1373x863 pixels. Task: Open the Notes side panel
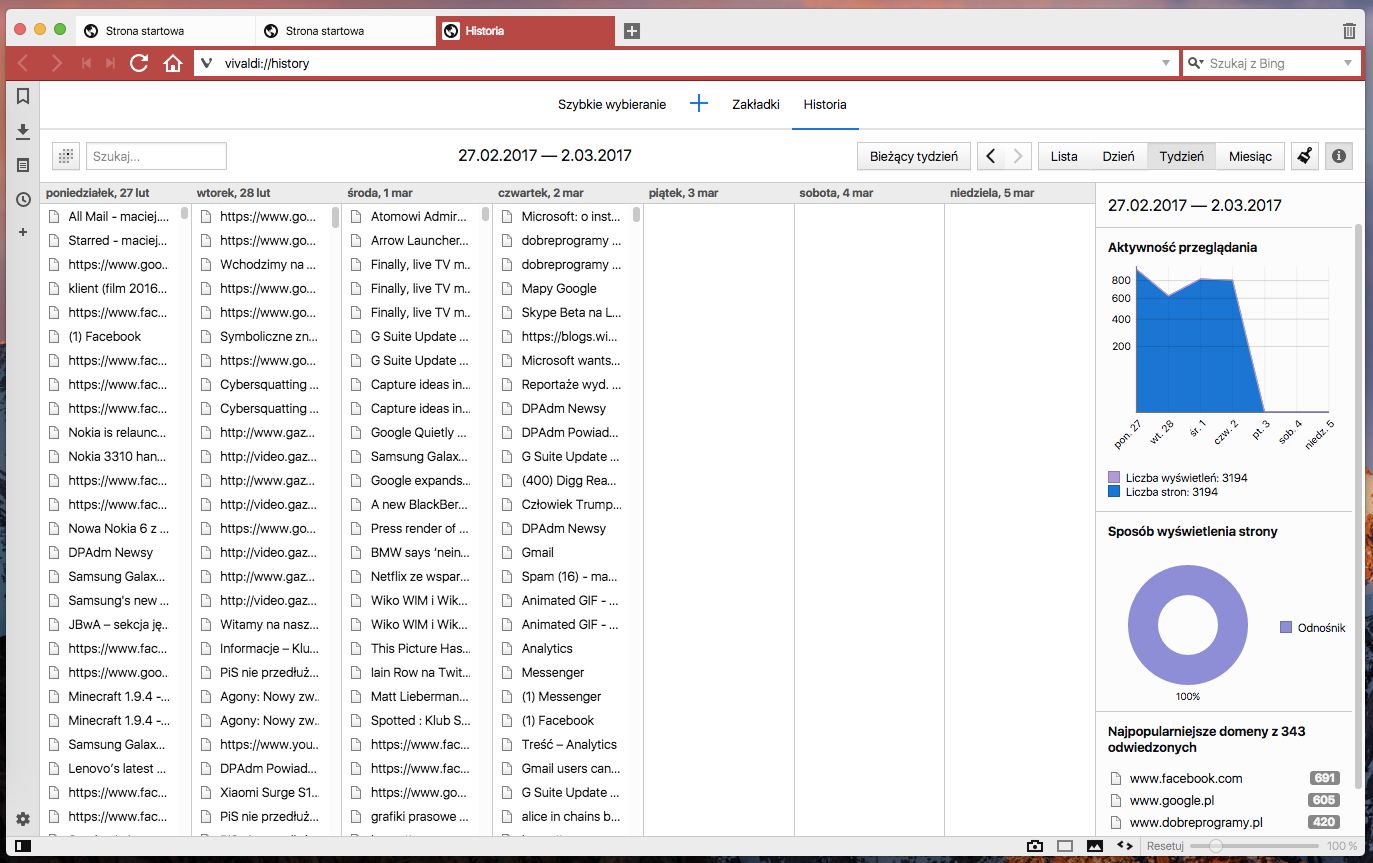pyautogui.click(x=23, y=165)
